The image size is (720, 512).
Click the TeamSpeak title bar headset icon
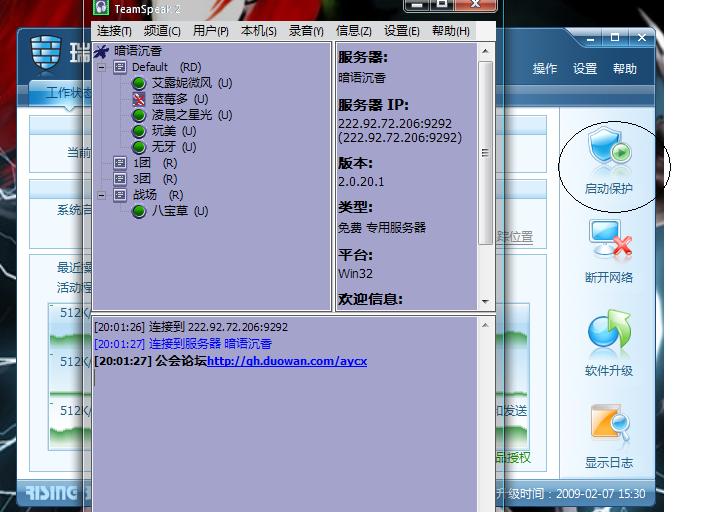101,6
